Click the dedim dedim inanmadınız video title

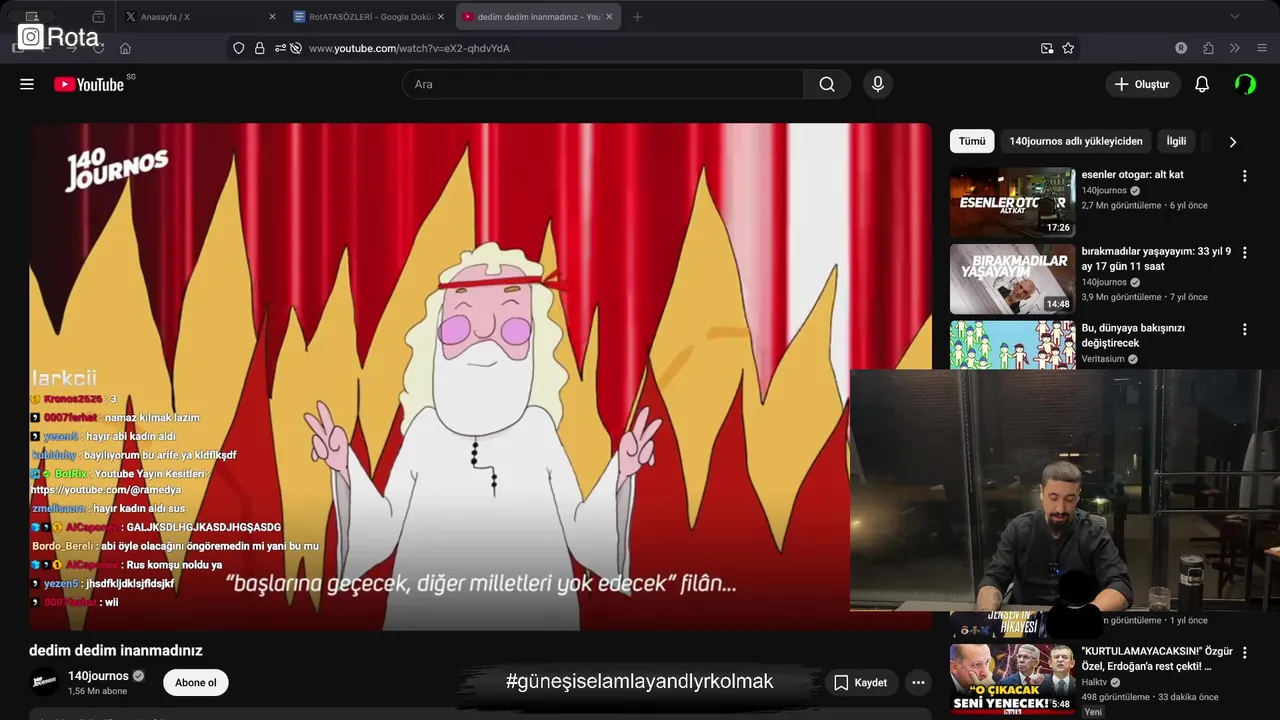click(116, 650)
